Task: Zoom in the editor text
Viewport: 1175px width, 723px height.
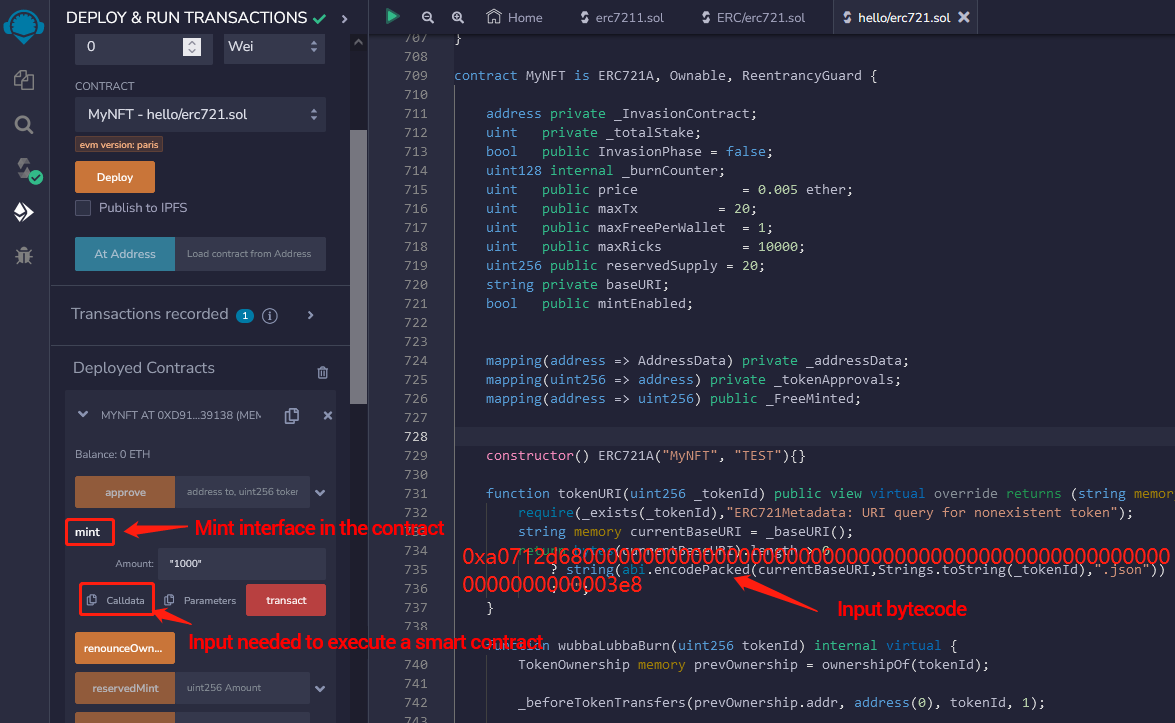Action: tap(457, 17)
